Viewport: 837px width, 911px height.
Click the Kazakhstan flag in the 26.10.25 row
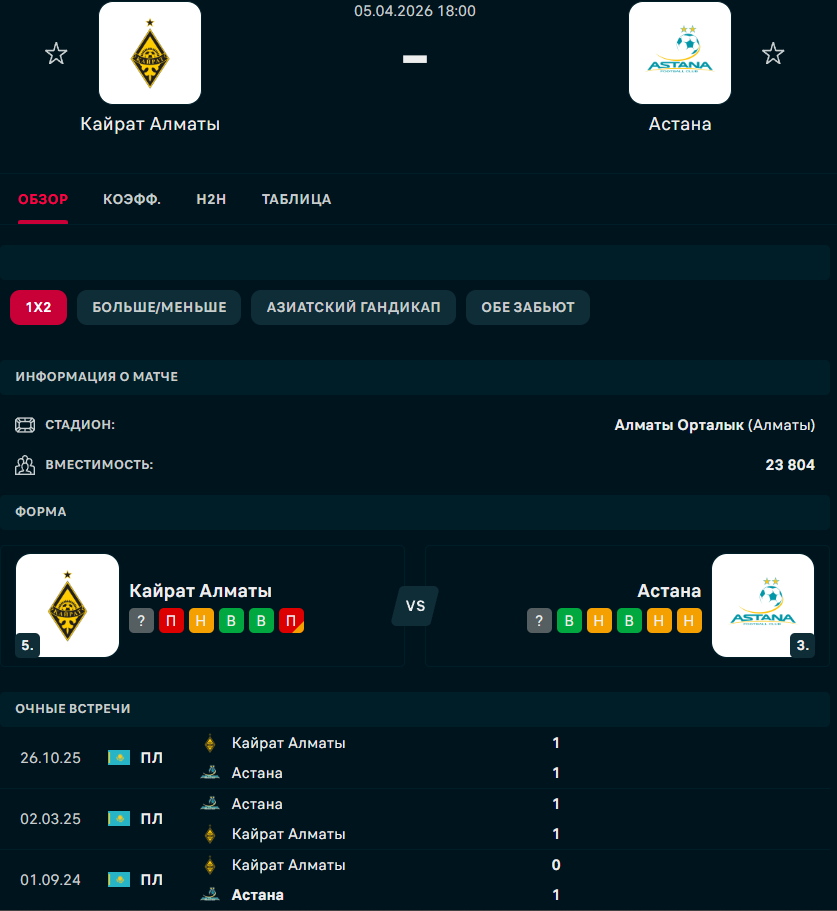click(x=119, y=758)
